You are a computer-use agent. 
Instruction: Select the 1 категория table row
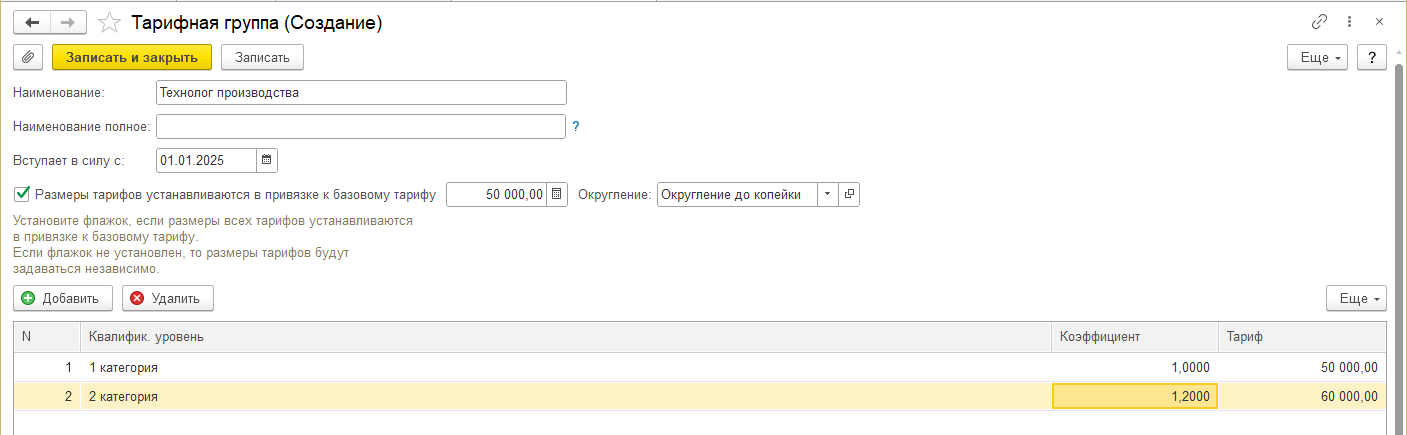click(500, 367)
